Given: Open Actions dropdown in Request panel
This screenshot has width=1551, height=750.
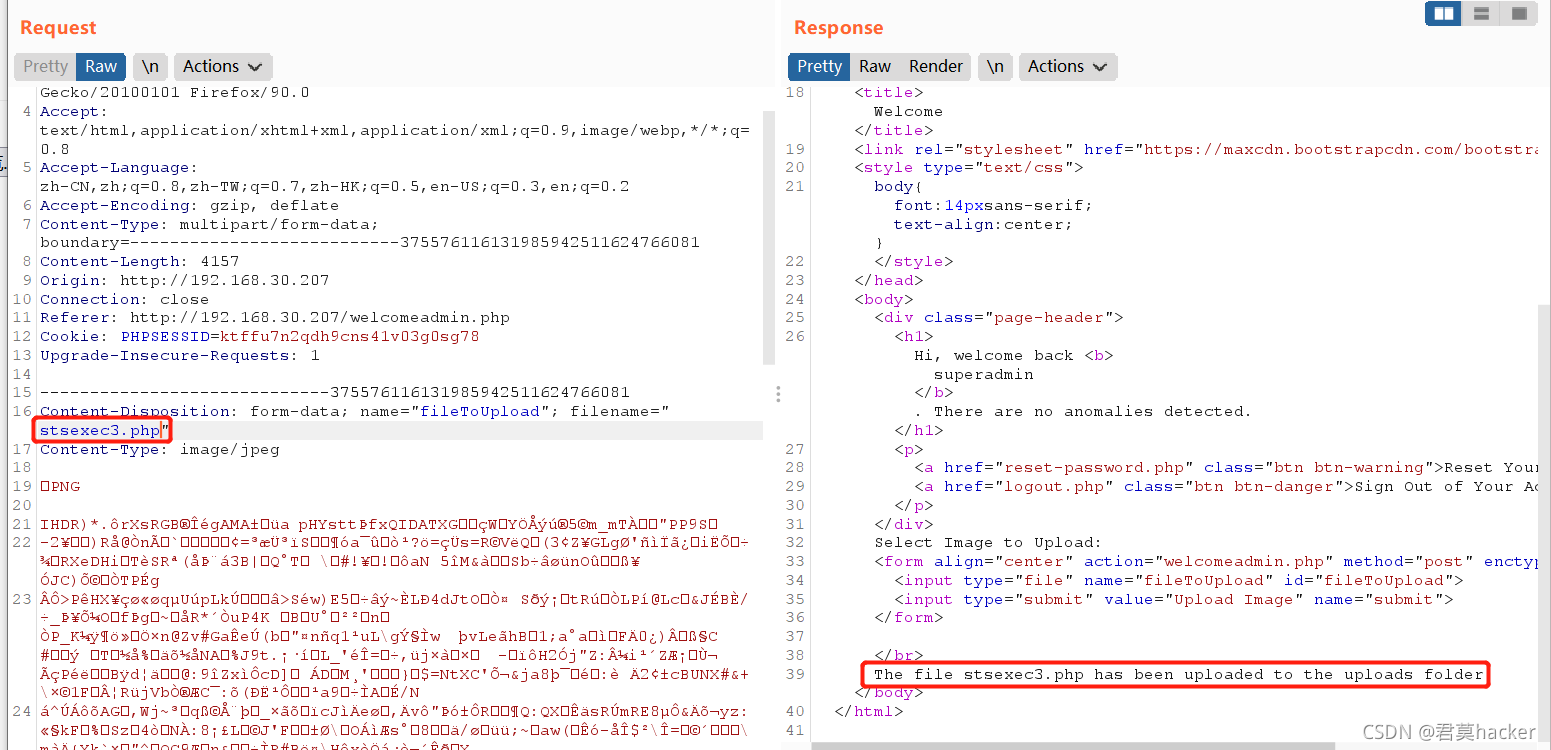Looking at the screenshot, I should point(222,66).
